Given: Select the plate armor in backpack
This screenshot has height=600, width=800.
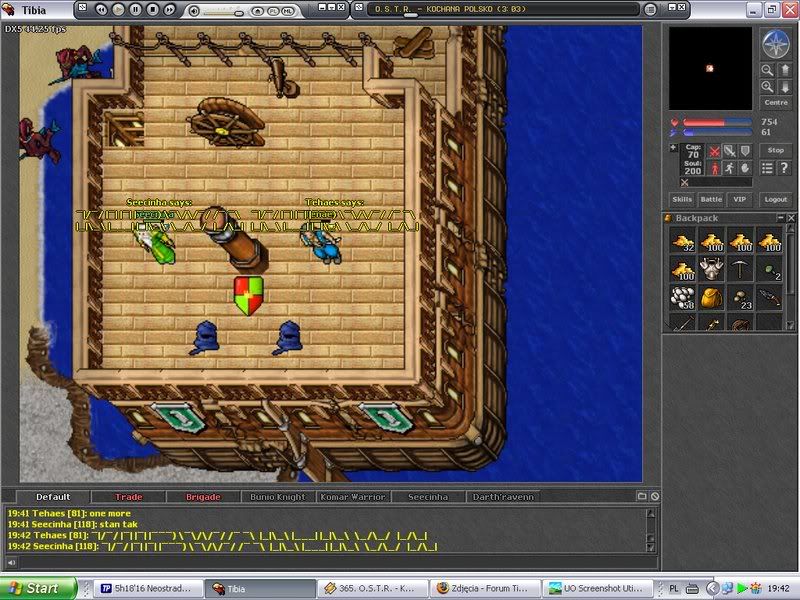Looking at the screenshot, I should pyautogui.click(x=711, y=269).
